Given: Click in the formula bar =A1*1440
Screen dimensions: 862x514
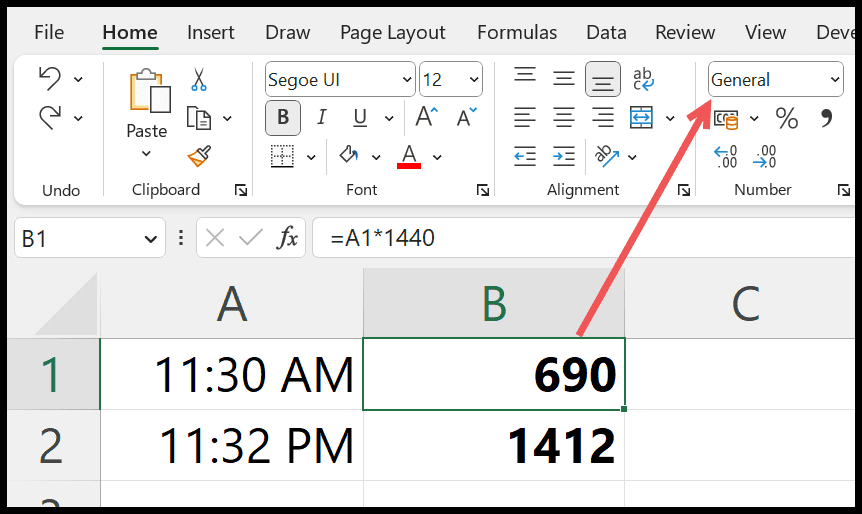Looking at the screenshot, I should point(583,237).
